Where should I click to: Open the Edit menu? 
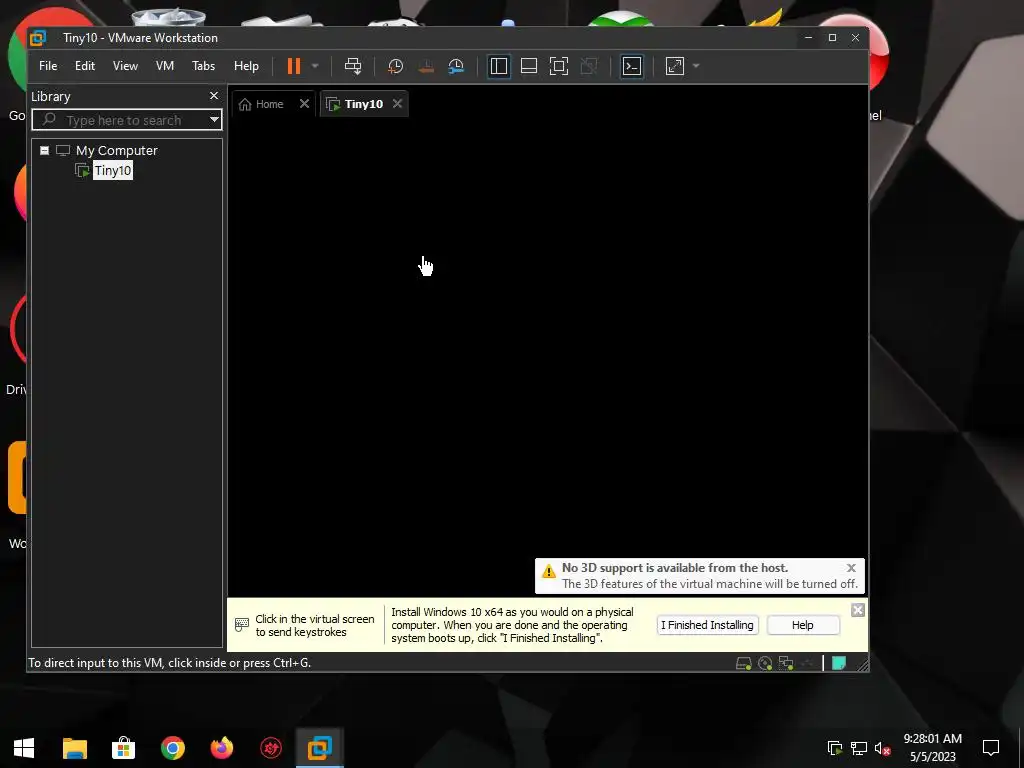85,66
